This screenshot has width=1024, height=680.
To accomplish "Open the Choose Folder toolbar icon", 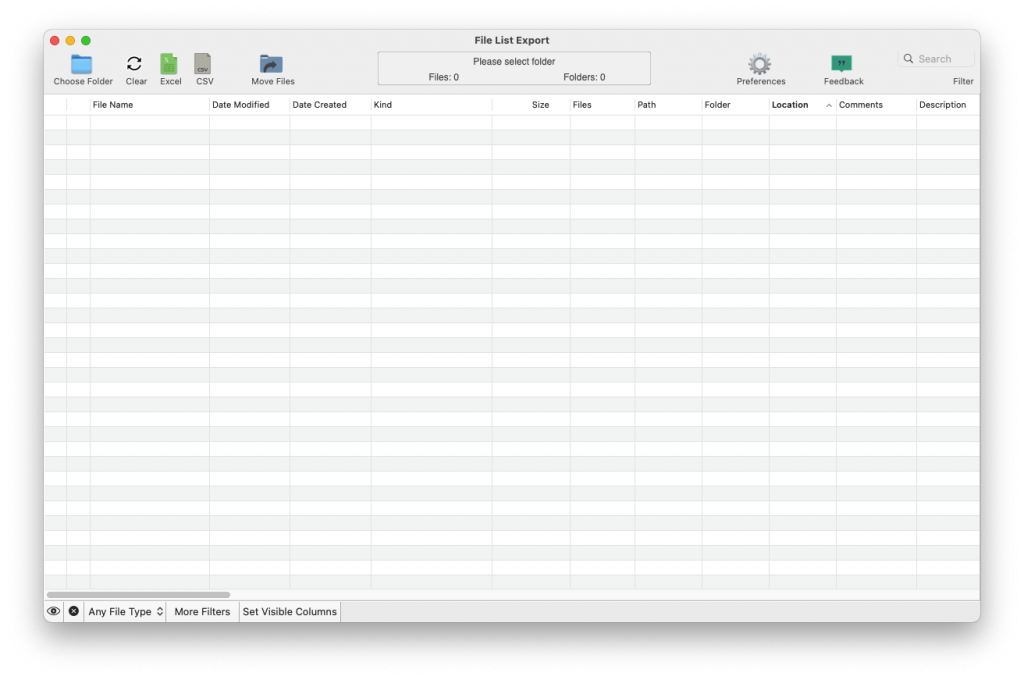I will [82, 64].
